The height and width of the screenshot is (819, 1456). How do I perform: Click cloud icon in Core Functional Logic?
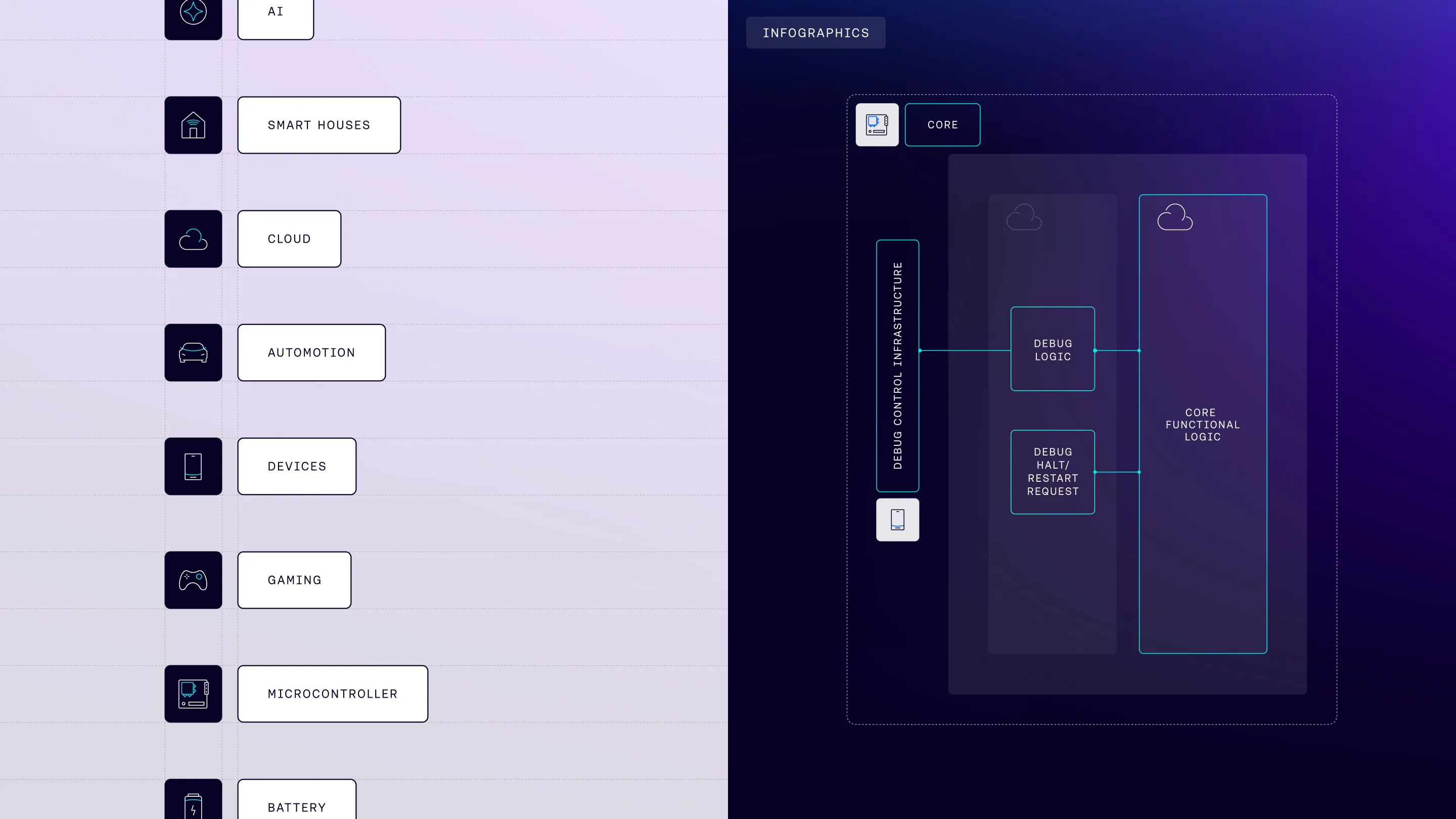point(1174,217)
